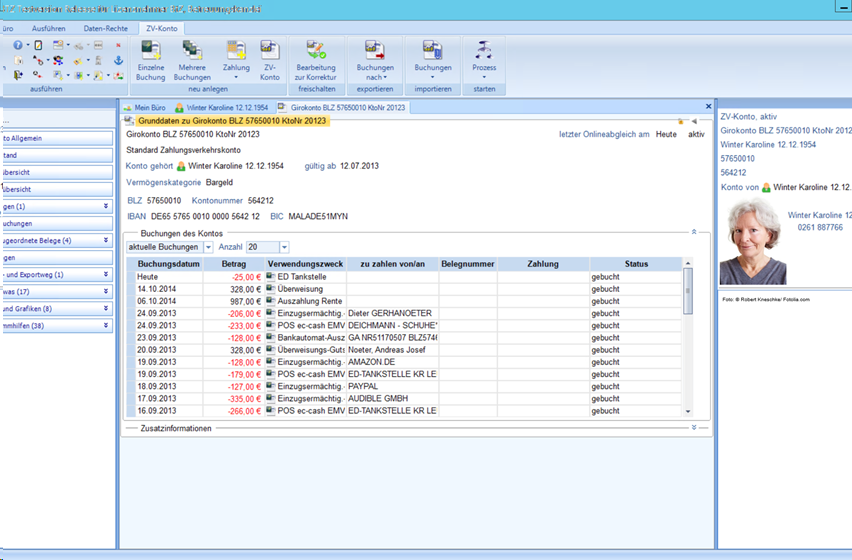
Task: Click the blue help question mark icon
Action: pos(18,45)
